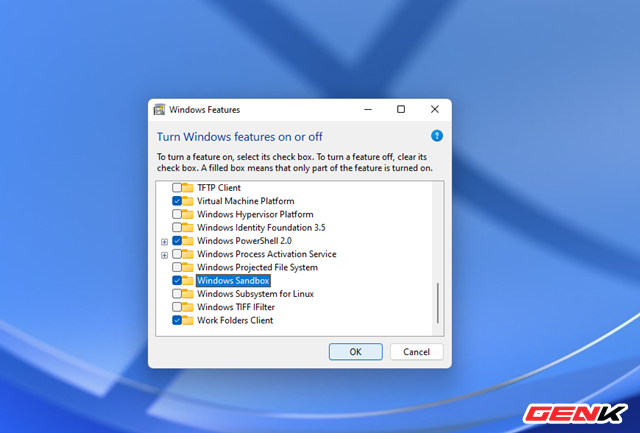Expand the Windows PowerShell 2.0 node

(164, 242)
